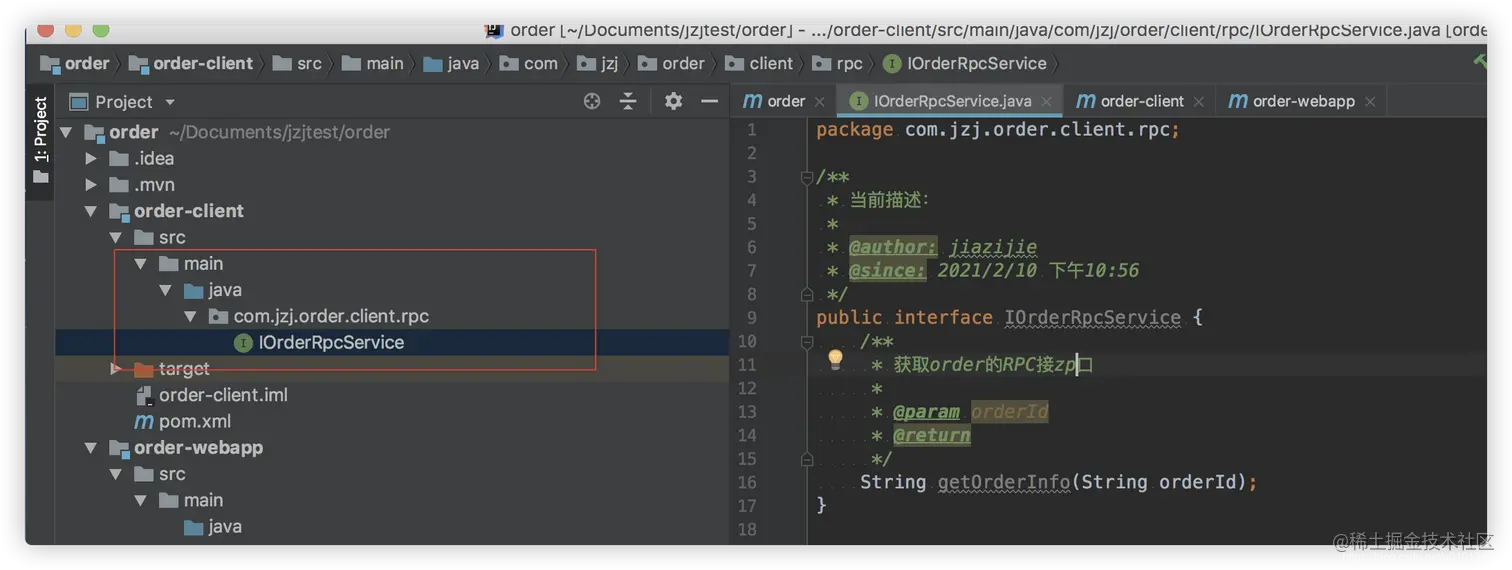Click the package icon of com.jzj.order.client.rpc
Viewport: 1512px width, 570px height.
click(x=218, y=316)
